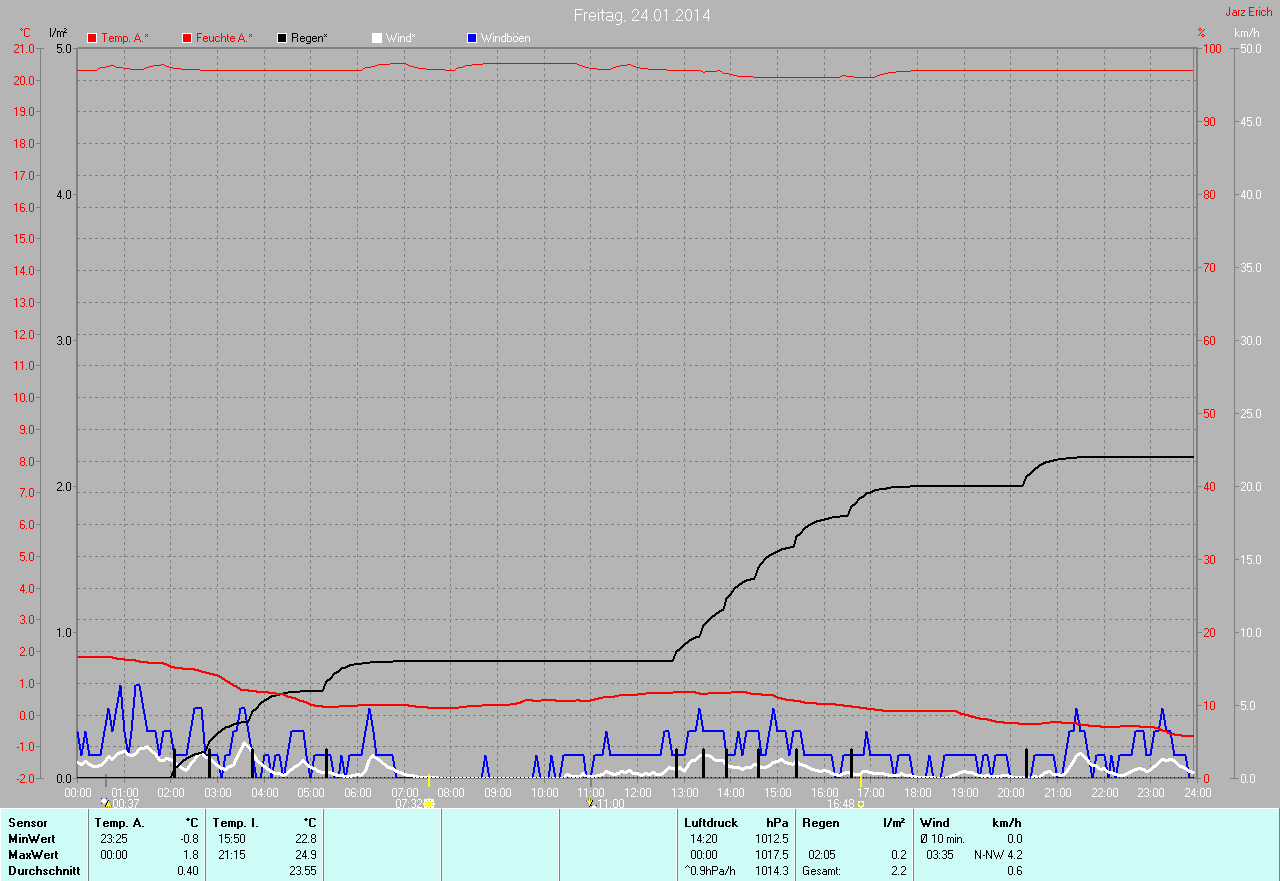Click the moonset icon beside 11:00 label

click(590, 803)
